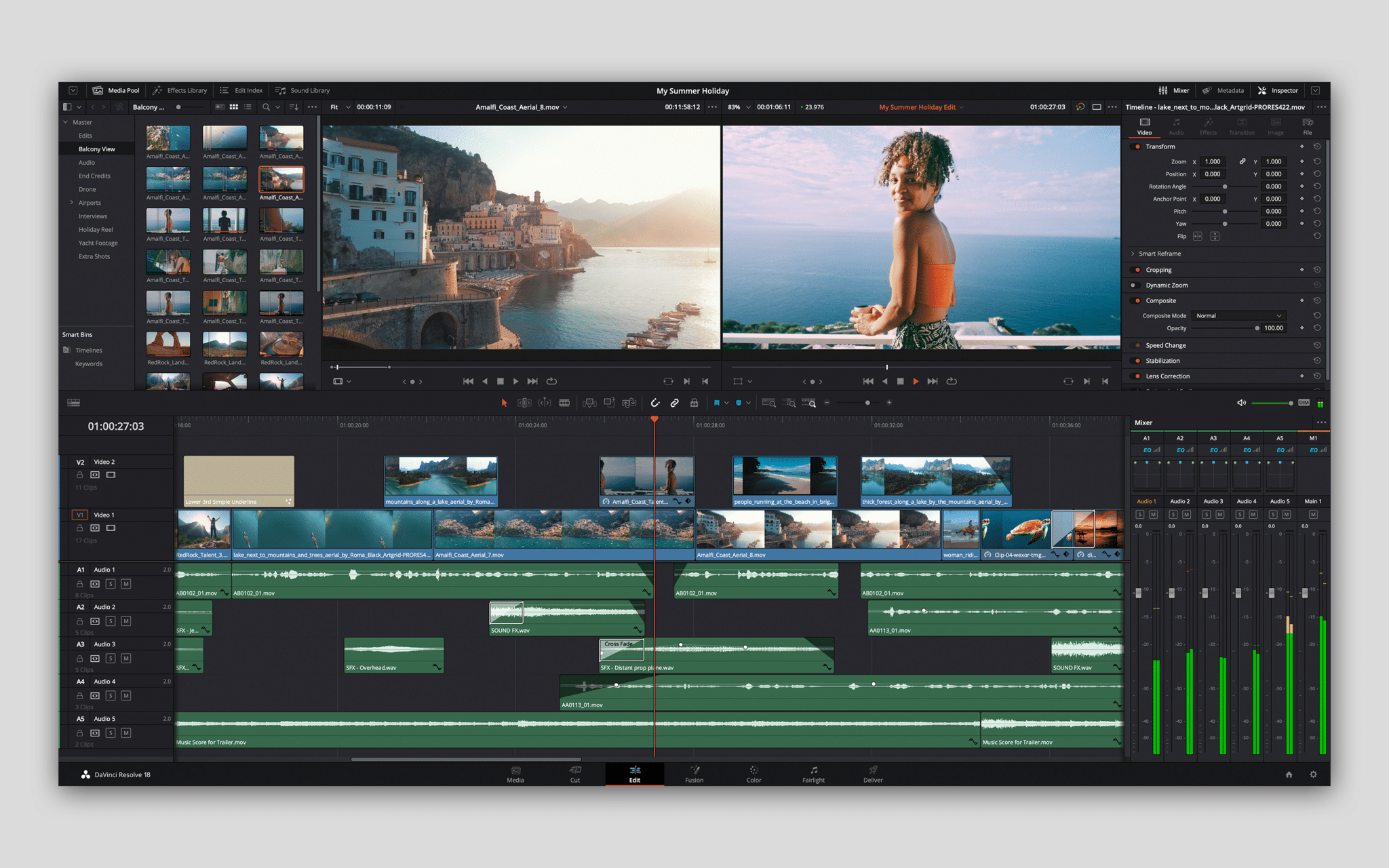Toggle the Position Lock padlock icon
Screen dimensions: 1389x868
(694, 403)
